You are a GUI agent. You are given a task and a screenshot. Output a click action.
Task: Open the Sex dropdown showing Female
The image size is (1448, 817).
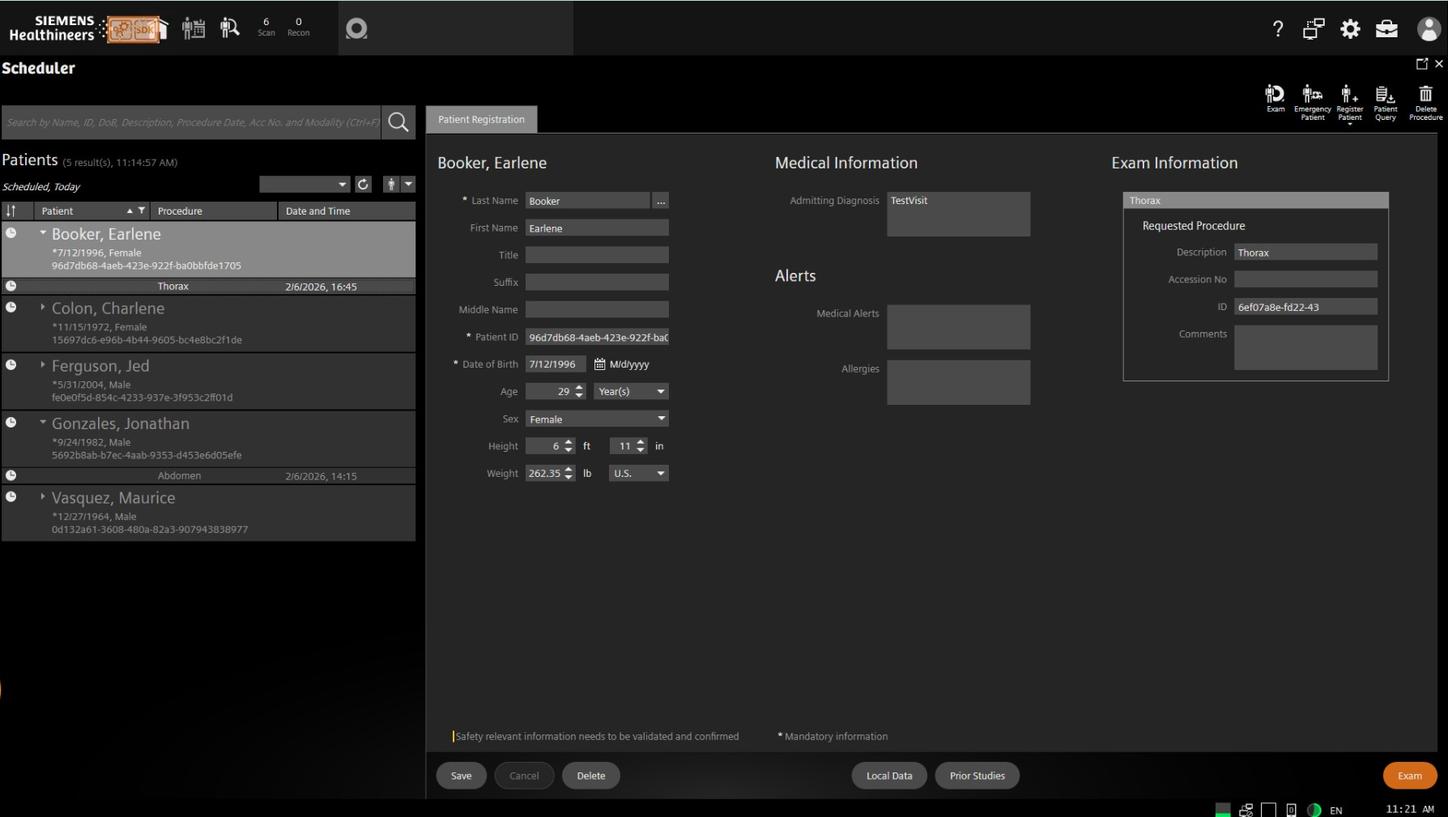click(597, 419)
